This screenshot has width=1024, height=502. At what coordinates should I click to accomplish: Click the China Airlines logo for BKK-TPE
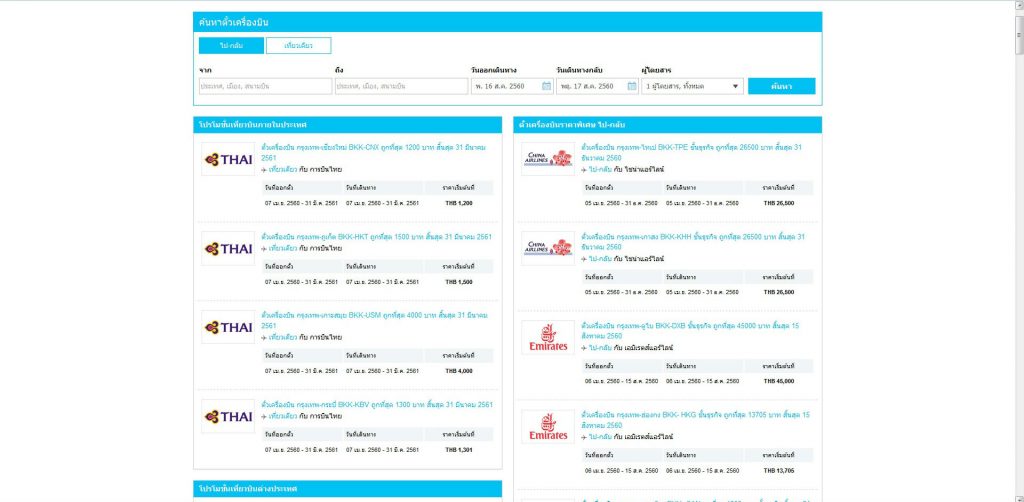[x=548, y=159]
